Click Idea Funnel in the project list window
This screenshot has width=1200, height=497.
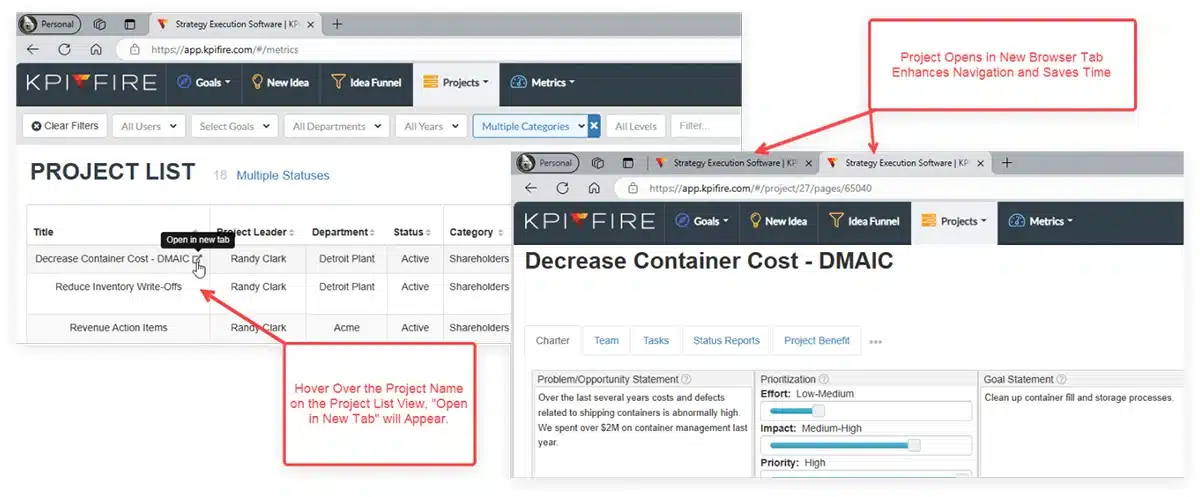pos(365,83)
